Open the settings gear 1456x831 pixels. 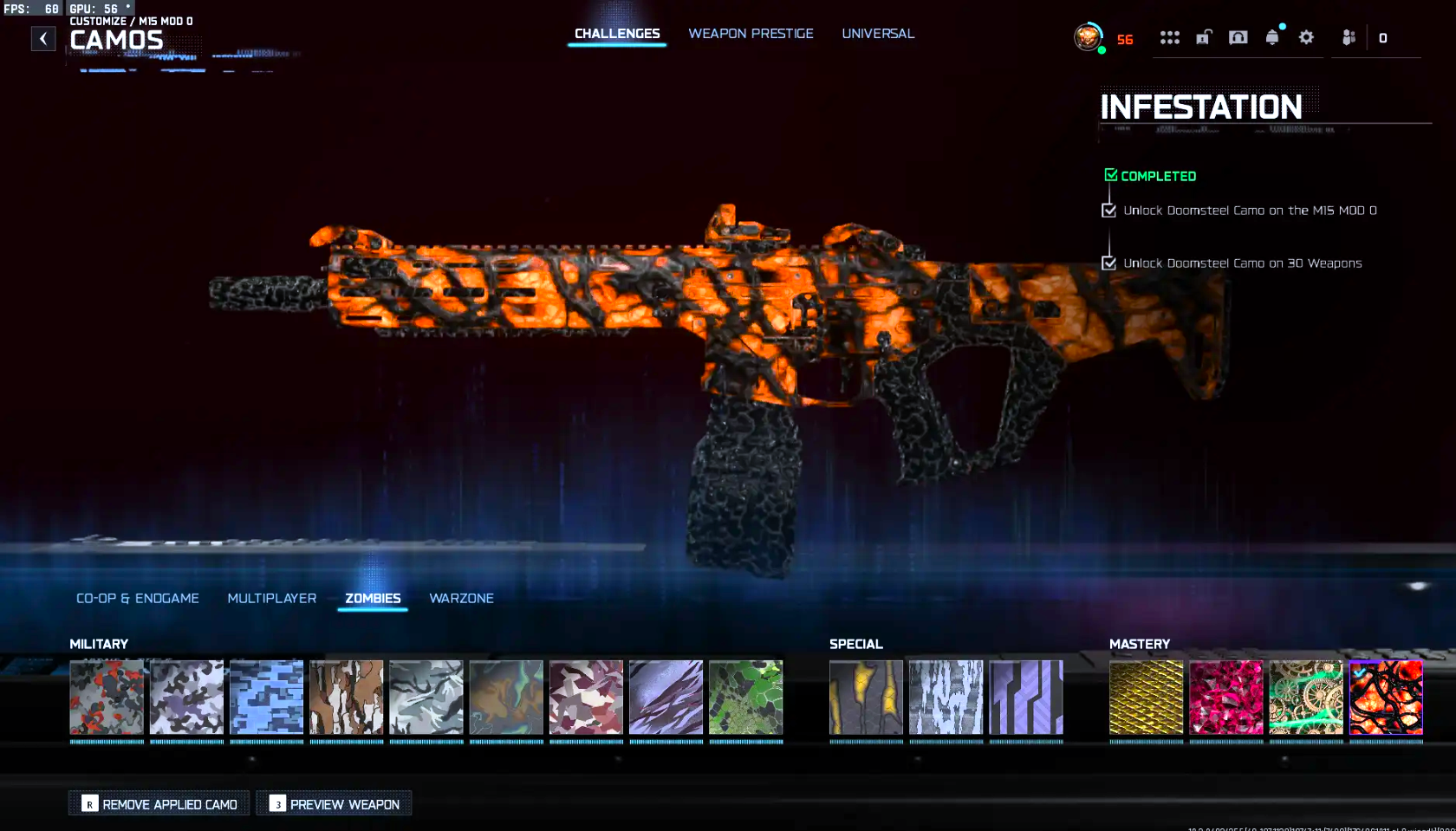(1306, 37)
